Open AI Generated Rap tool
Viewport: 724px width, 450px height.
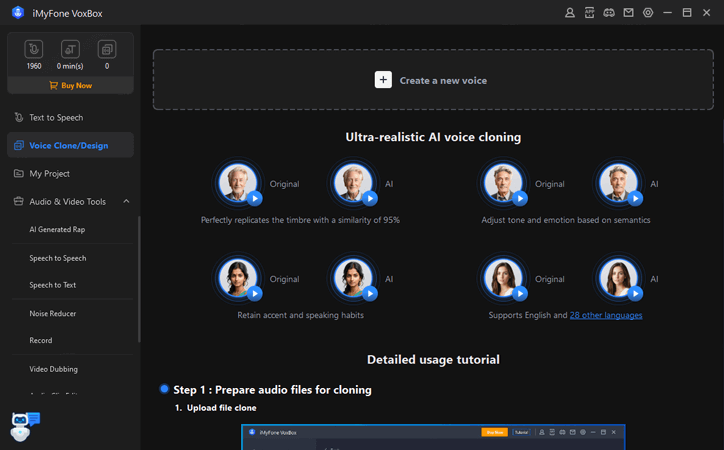pyautogui.click(x=57, y=229)
